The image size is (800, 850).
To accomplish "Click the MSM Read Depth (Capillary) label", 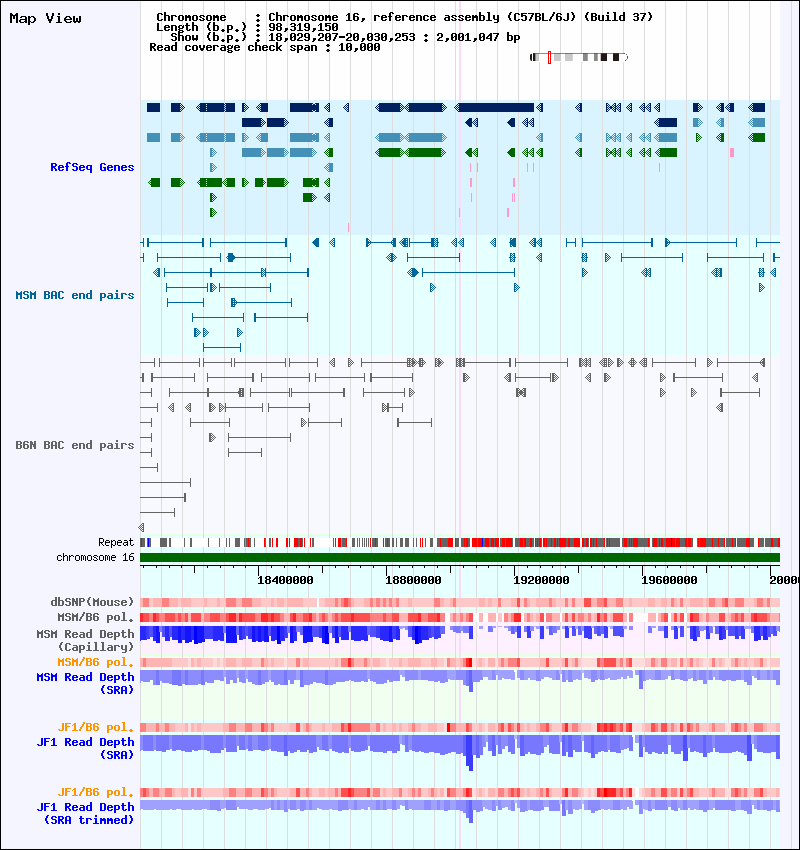I will [x=85, y=640].
